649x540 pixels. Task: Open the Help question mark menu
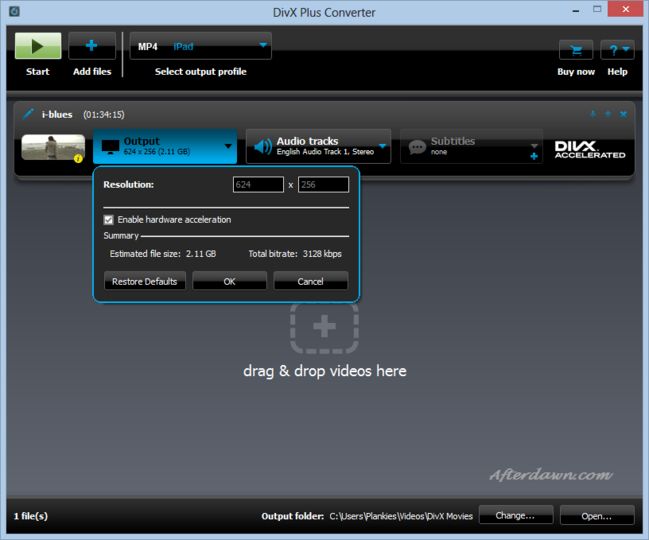click(x=617, y=50)
